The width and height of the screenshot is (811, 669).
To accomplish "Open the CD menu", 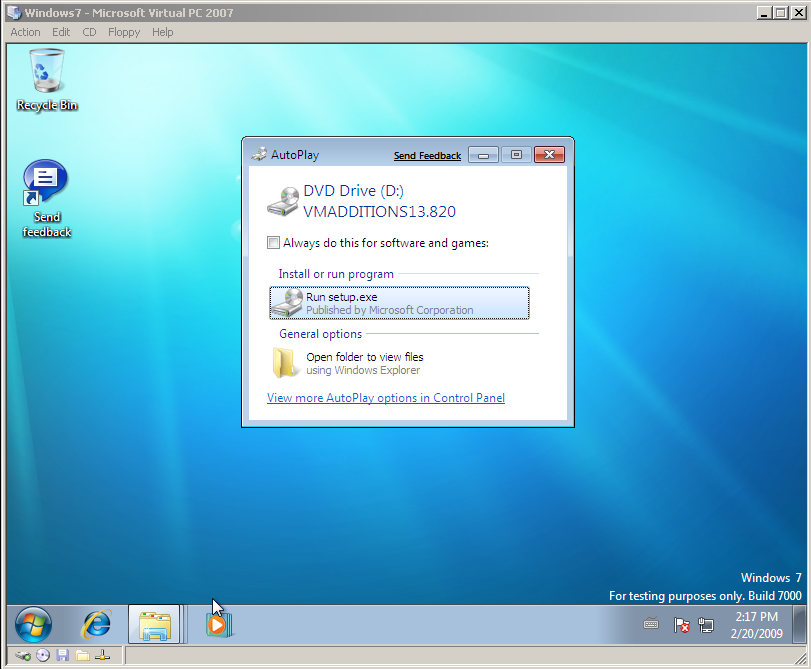I will (89, 32).
